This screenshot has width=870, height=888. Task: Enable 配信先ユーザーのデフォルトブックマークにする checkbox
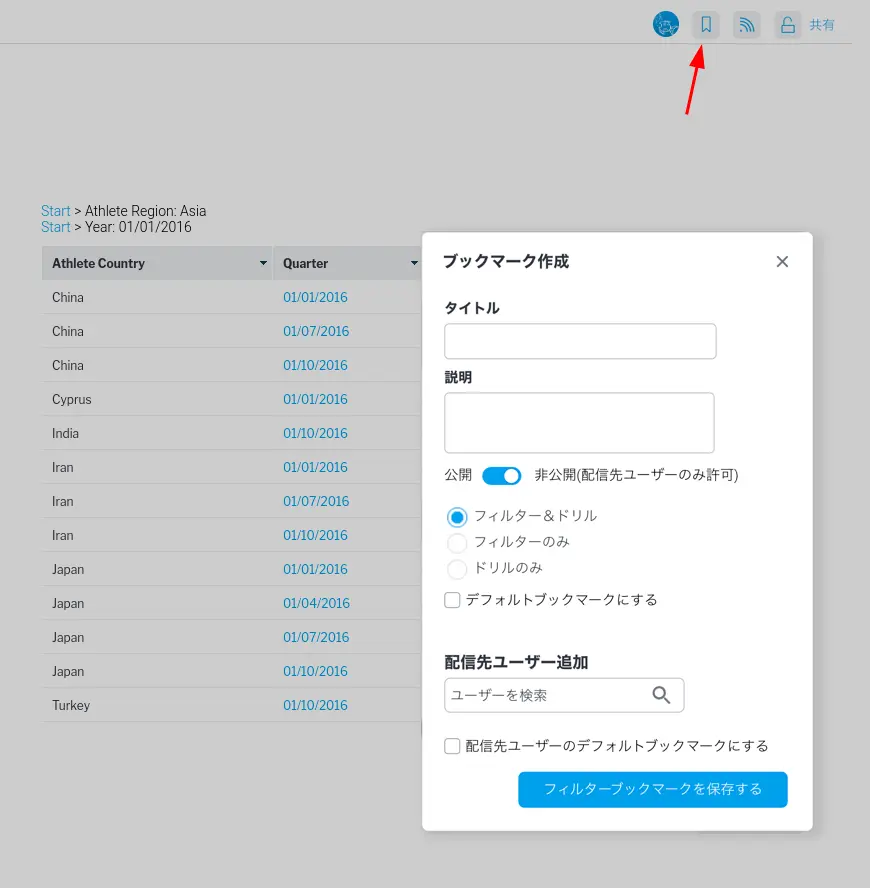(x=452, y=746)
